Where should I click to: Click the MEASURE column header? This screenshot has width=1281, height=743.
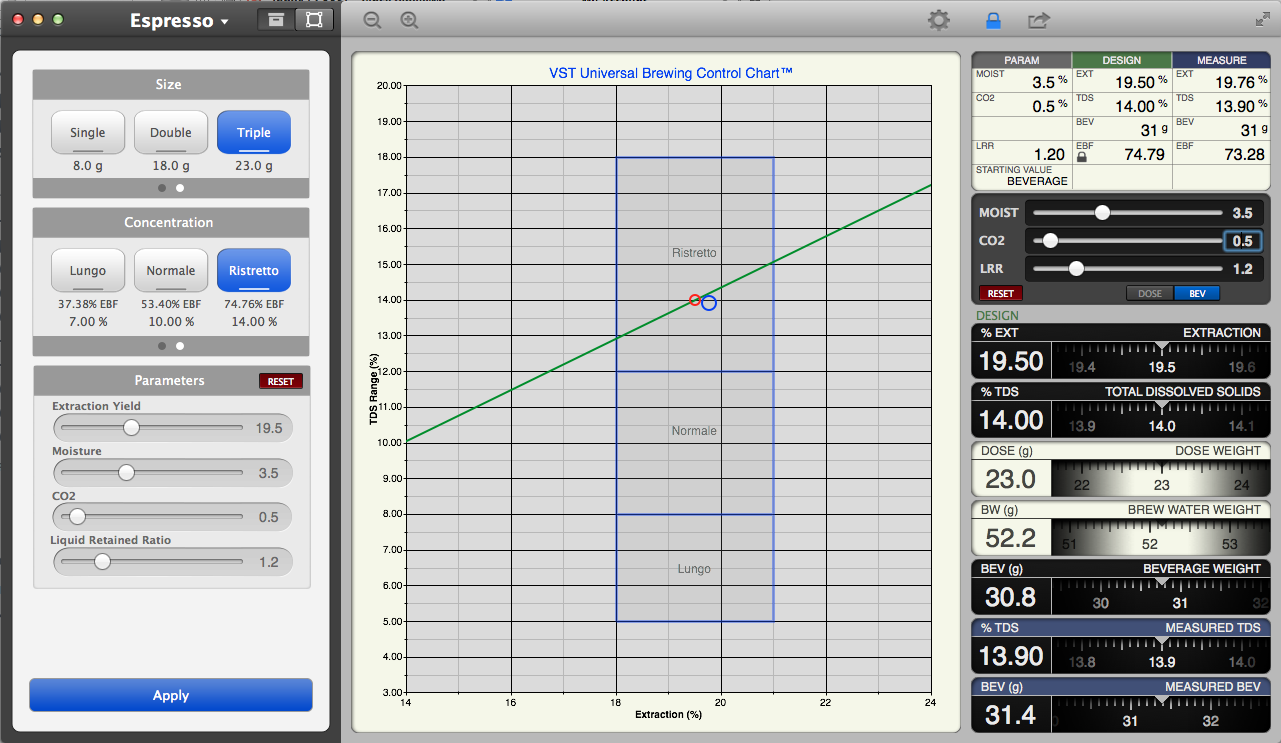(1221, 60)
